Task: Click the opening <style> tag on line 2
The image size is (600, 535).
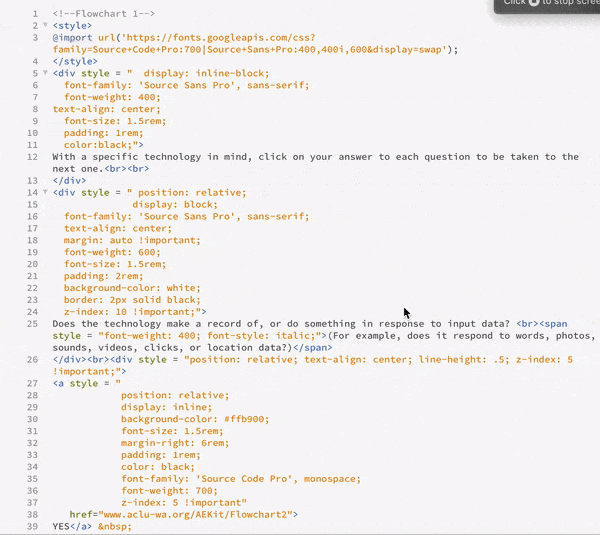Action: click(72, 26)
